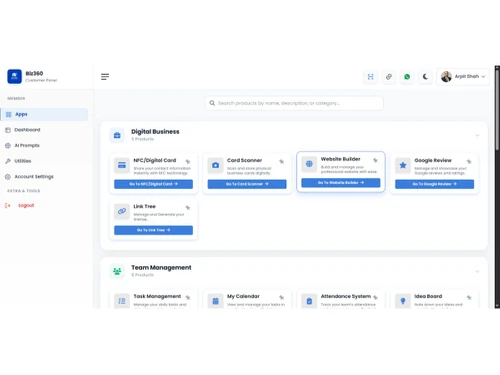Click the Task Management title text
This screenshot has height=375, width=500.
tap(157, 296)
